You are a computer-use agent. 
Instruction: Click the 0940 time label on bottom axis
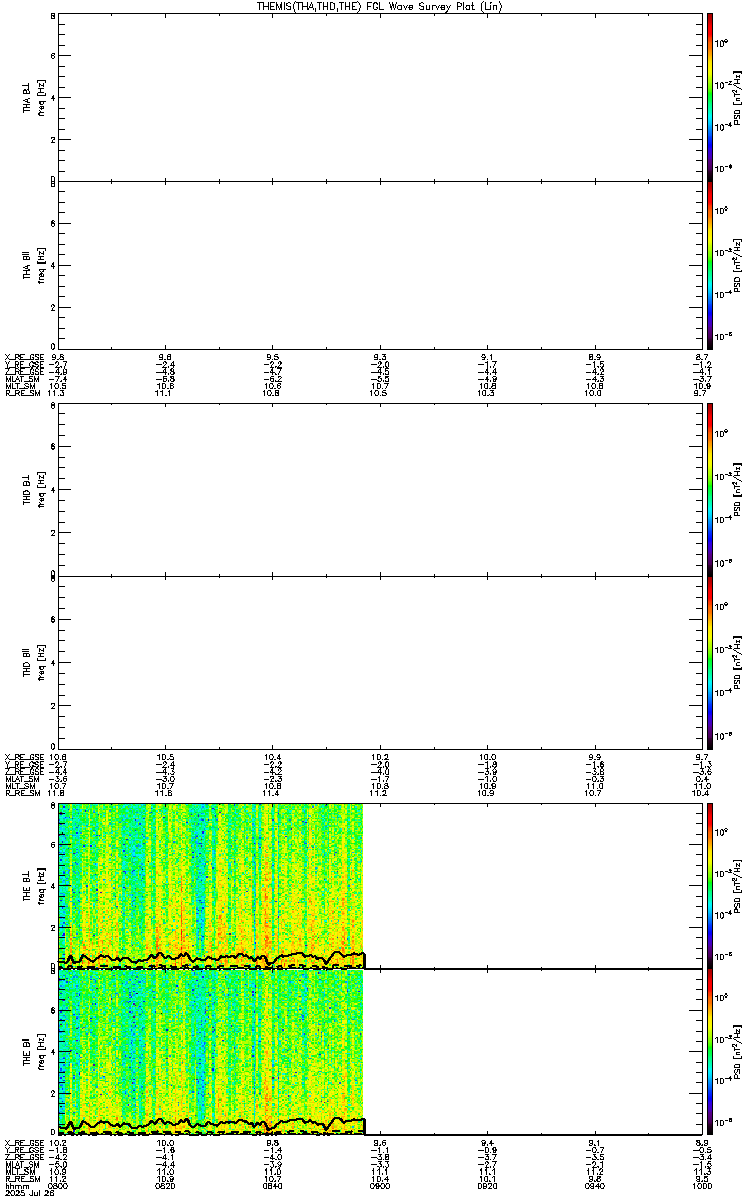594,1186
